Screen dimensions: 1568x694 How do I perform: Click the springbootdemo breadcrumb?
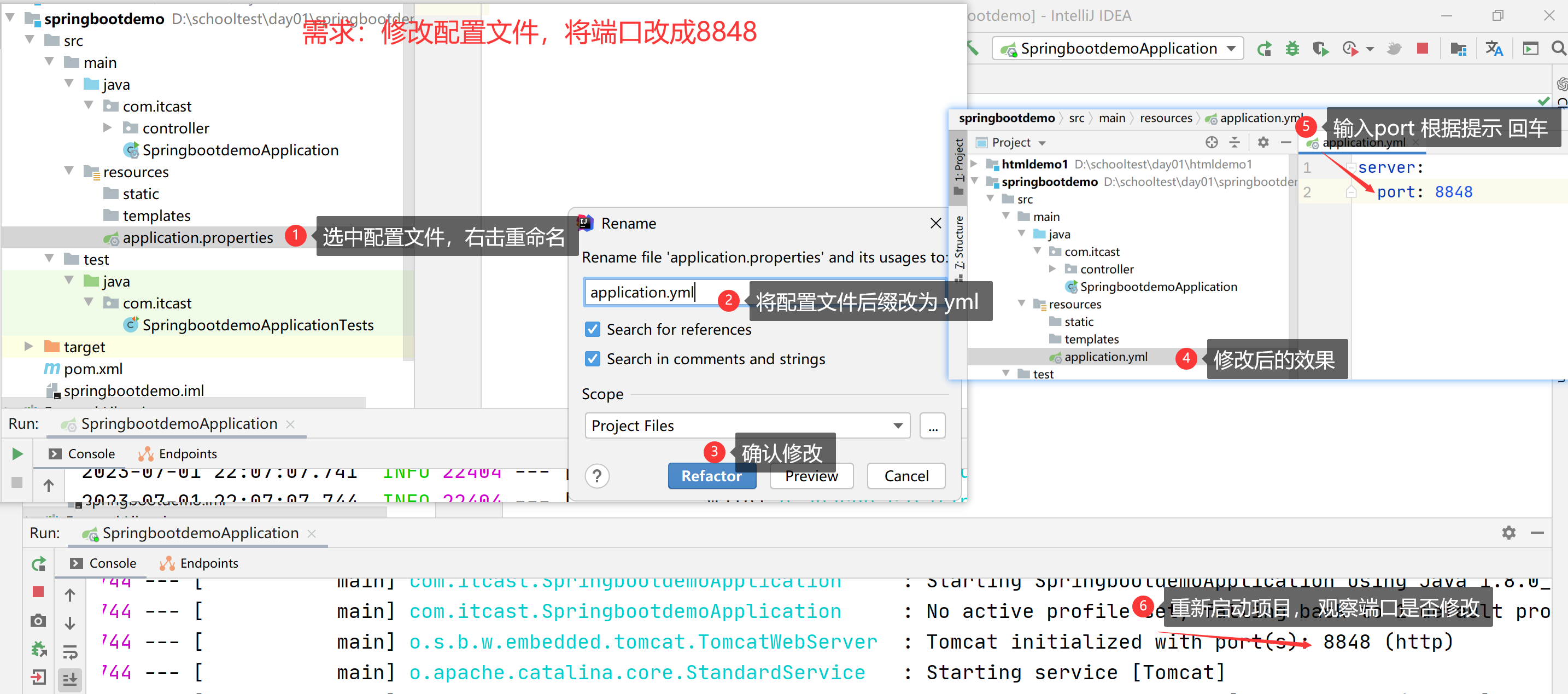(x=1007, y=118)
